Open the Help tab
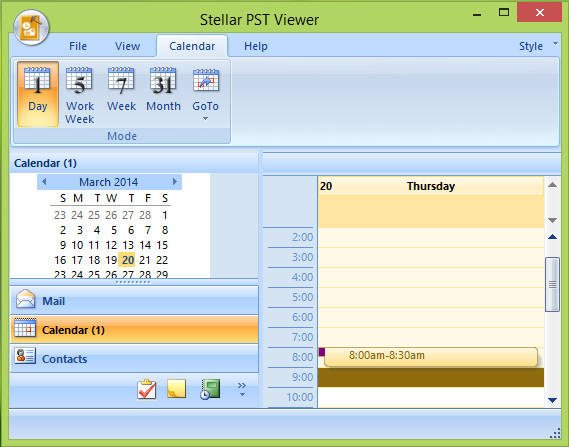The image size is (569, 447). pyautogui.click(x=256, y=46)
